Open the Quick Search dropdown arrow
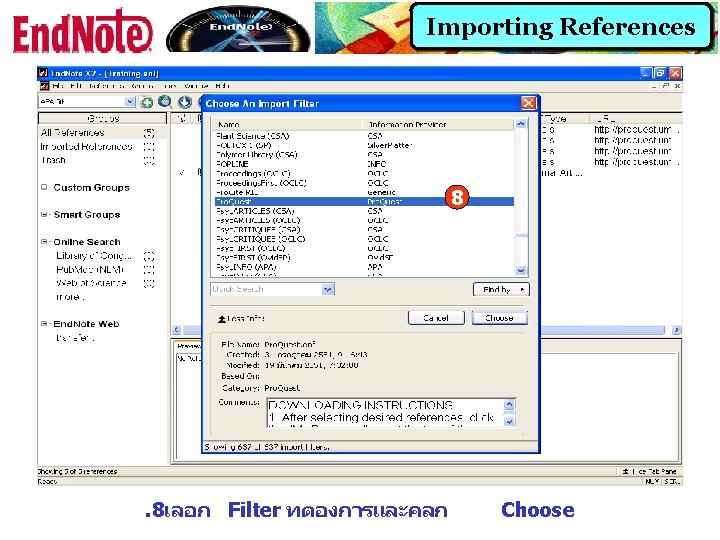 point(328,289)
